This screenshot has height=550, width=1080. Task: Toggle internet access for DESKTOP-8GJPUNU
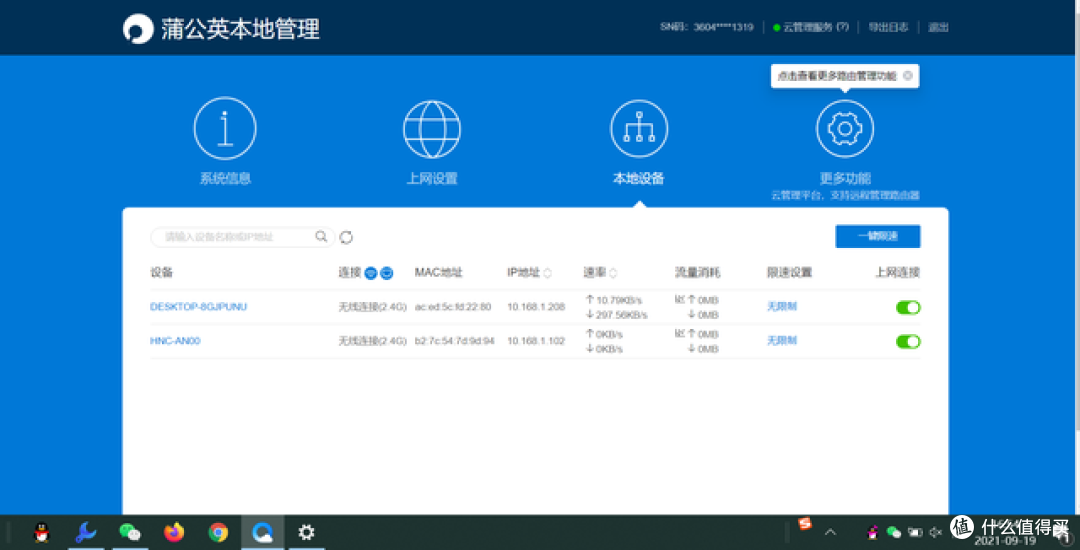908,308
